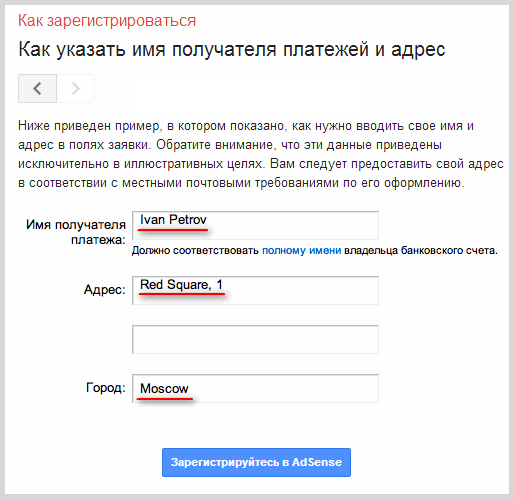The height and width of the screenshot is (499, 514).
Task: Click the page title 'Как указать имя получателя платежей и адрес'
Action: [x=232, y=50]
